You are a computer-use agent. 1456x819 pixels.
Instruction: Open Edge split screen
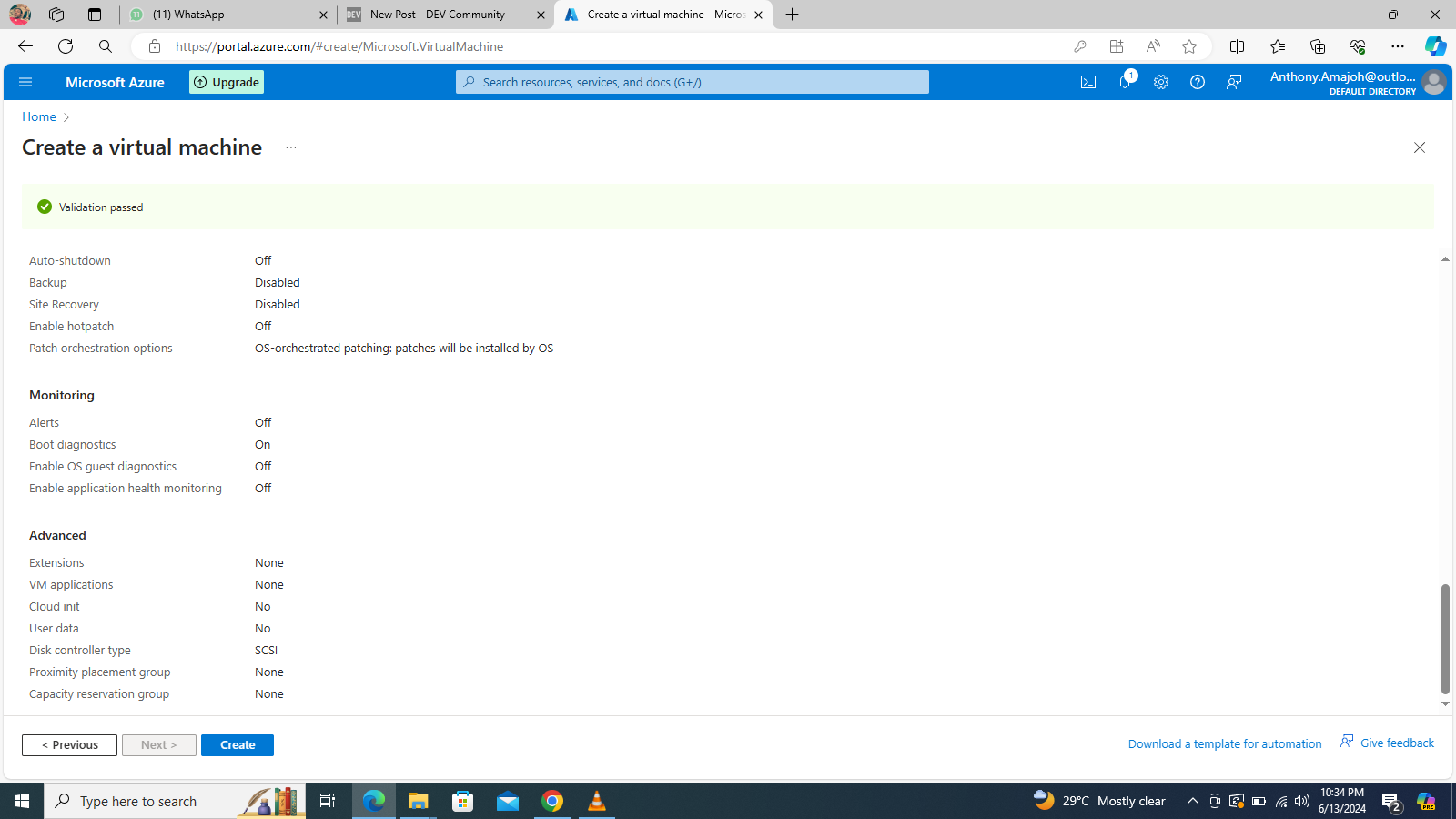pos(1238,46)
